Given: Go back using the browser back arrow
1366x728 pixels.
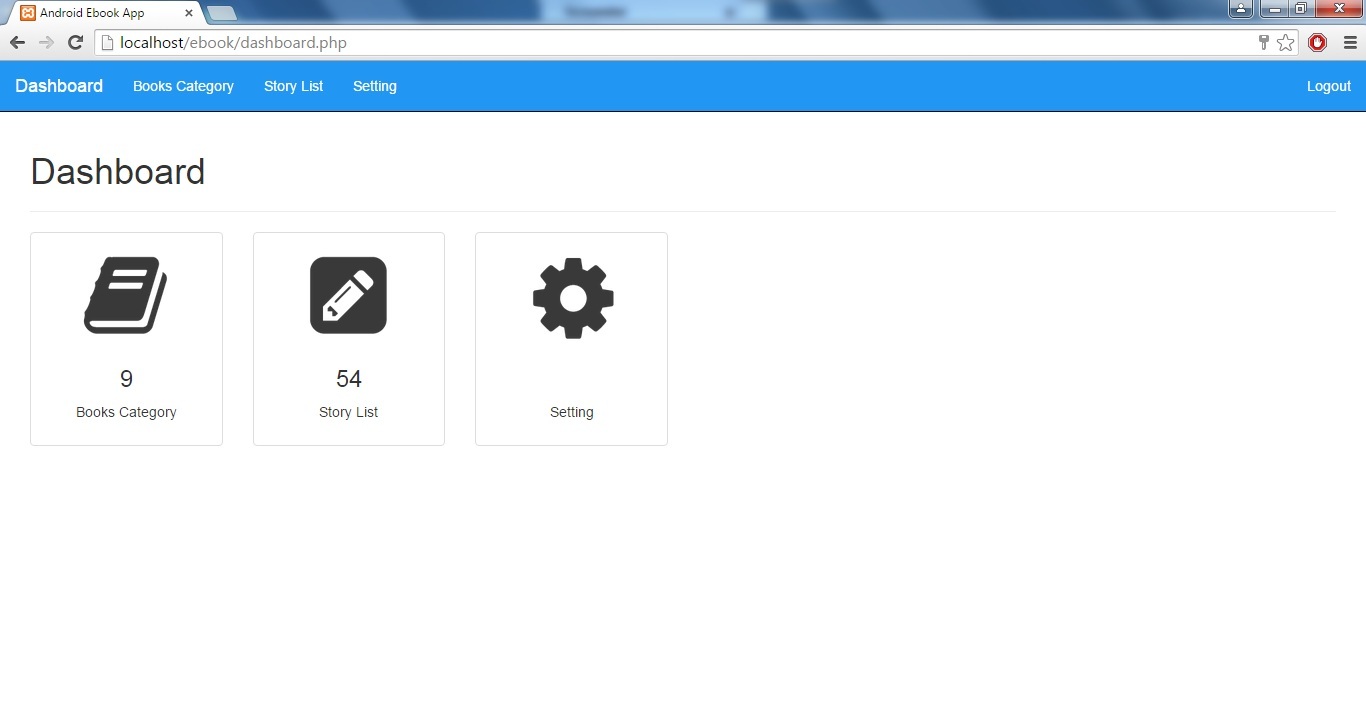Looking at the screenshot, I should pos(17,42).
